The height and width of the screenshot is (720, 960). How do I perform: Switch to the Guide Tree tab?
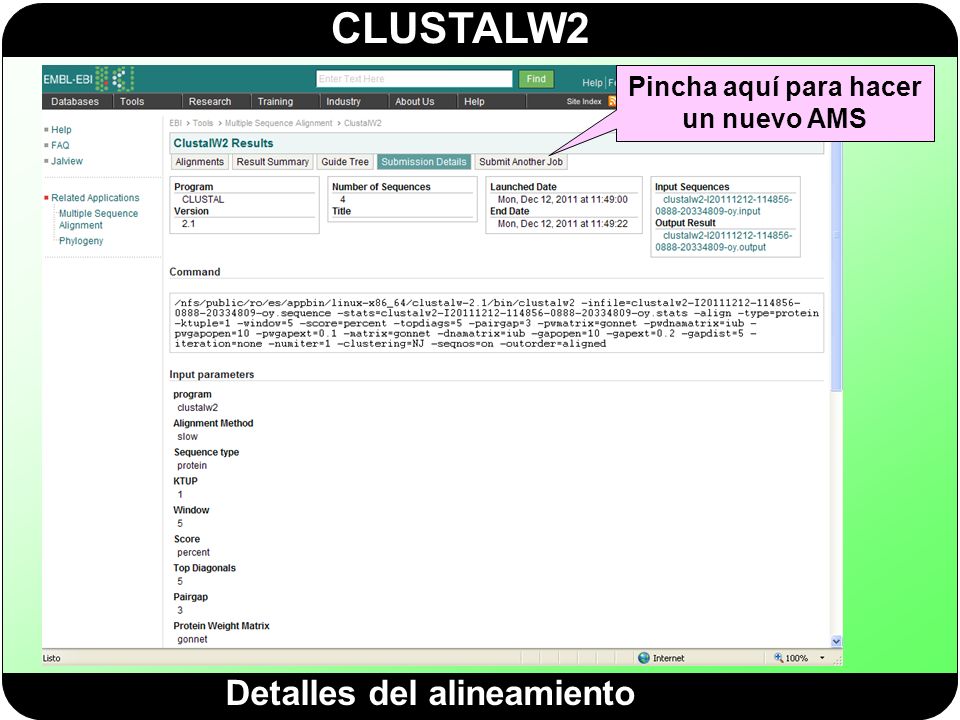pyautogui.click(x=345, y=162)
